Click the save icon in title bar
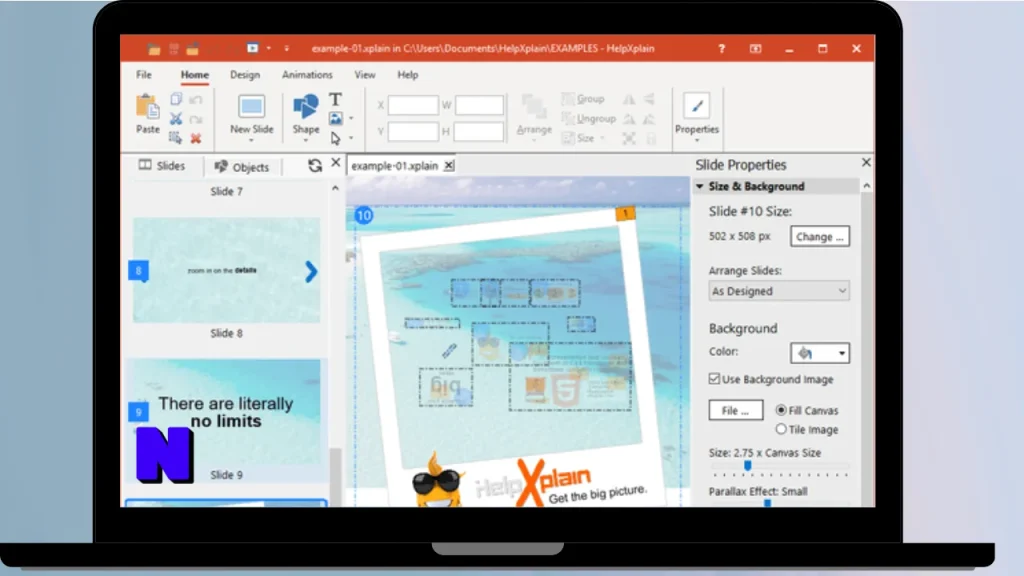1024x576 pixels. [x=174, y=48]
